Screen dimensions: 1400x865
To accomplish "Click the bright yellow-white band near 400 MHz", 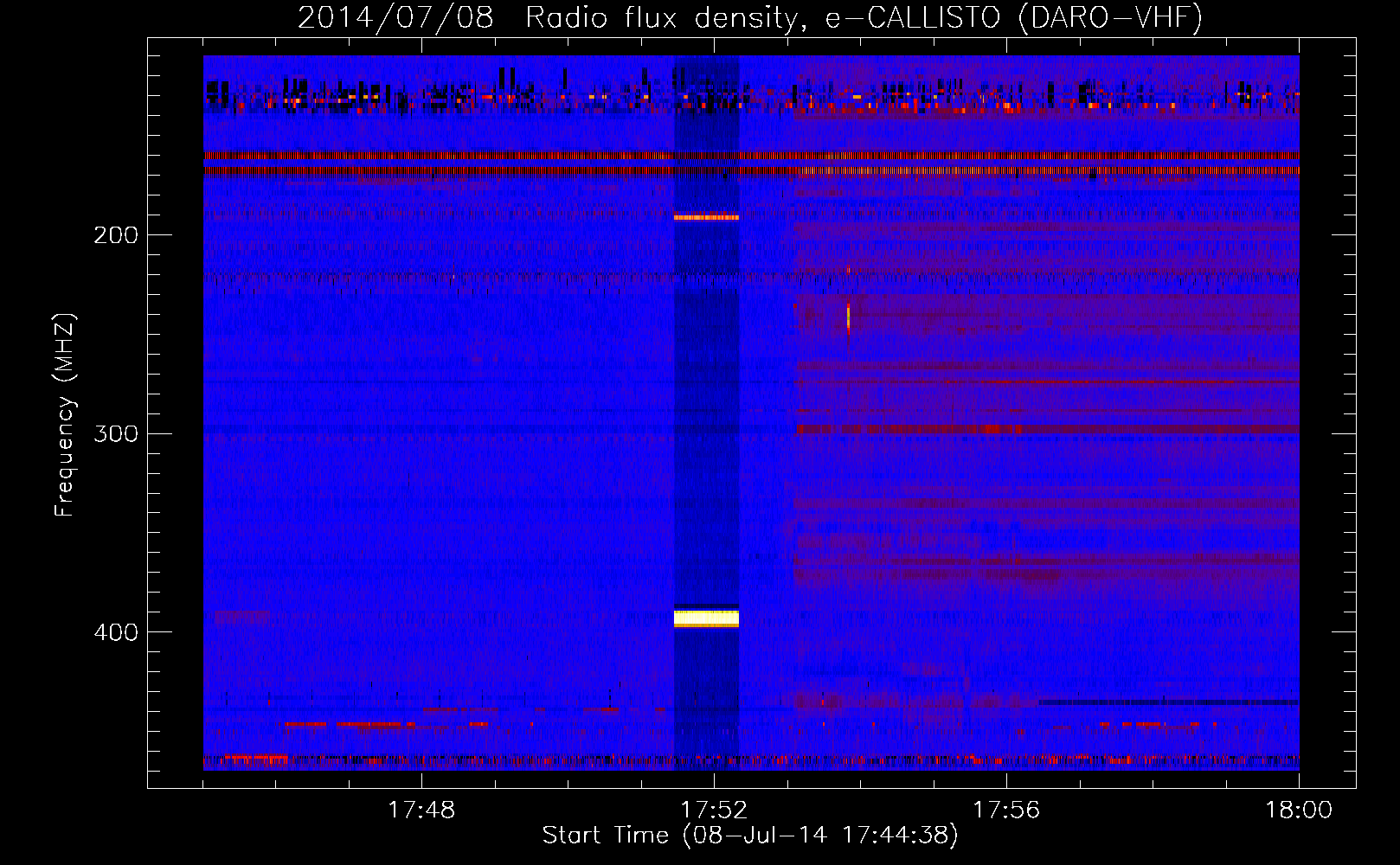I will click(706, 618).
